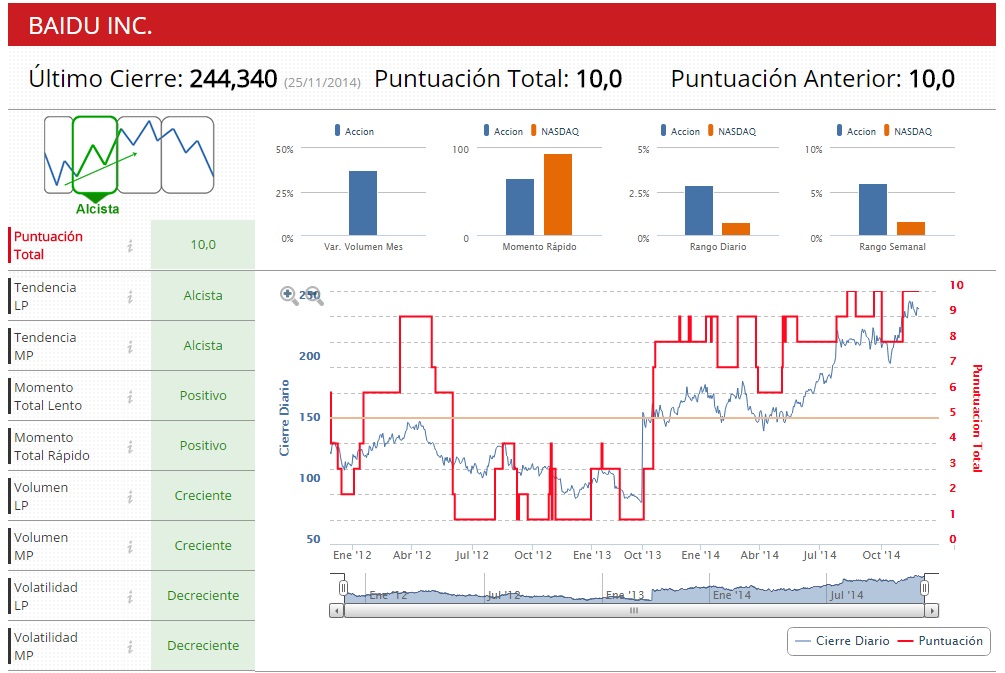This screenshot has width=1005, height=673.
Task: Open info icon for Momento Total Lento
Action: click(x=130, y=397)
